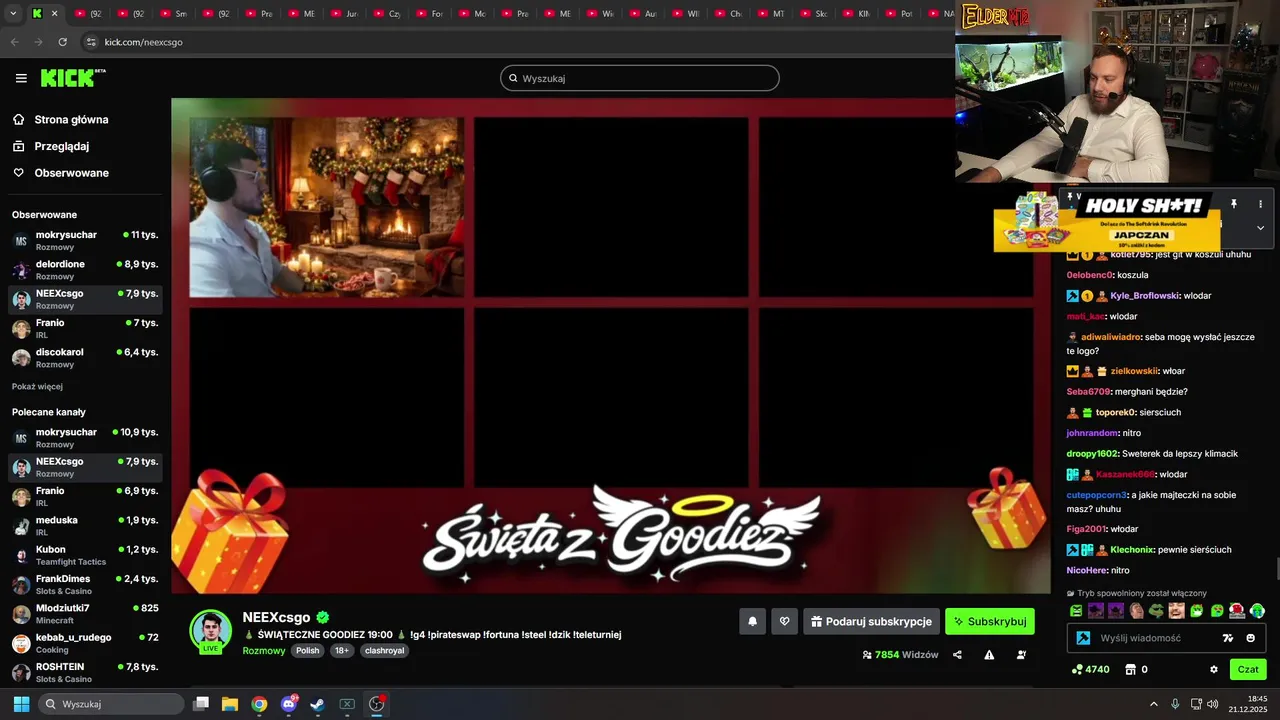Collapse the pinned banner with chevron
The image size is (1280, 720).
(1260, 228)
